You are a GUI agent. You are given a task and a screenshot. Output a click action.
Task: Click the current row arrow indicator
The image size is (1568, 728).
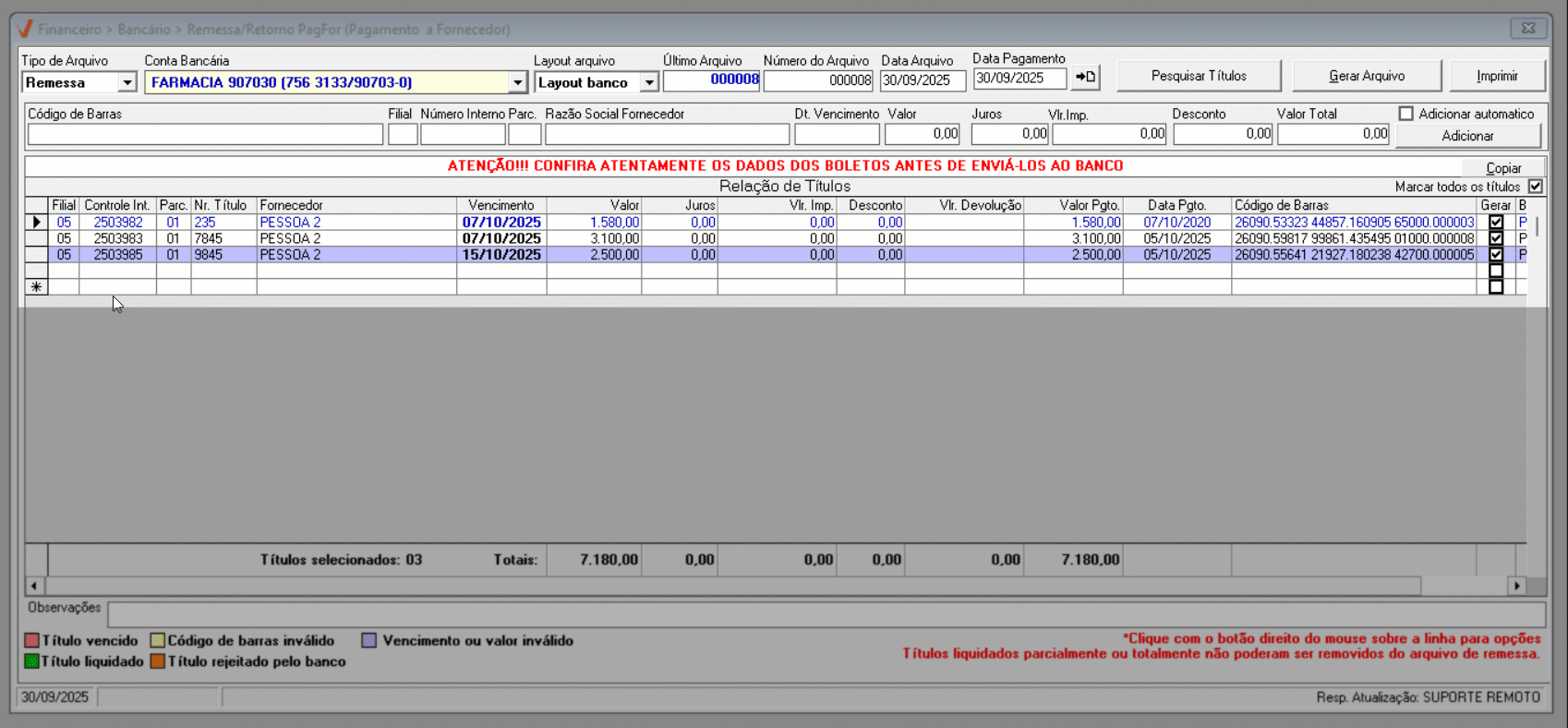click(36, 223)
